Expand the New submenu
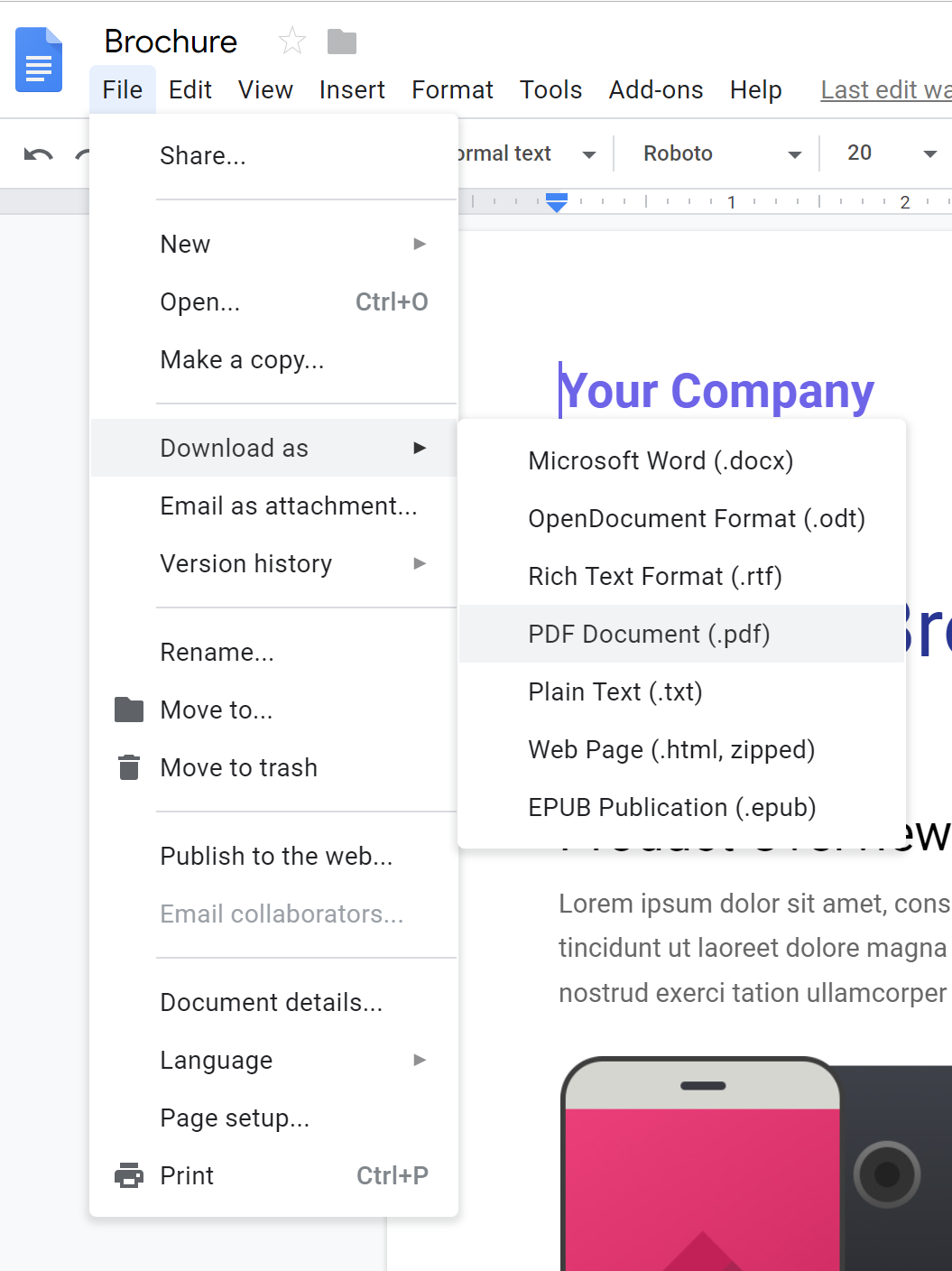The width and height of the screenshot is (952, 1271). coord(292,244)
